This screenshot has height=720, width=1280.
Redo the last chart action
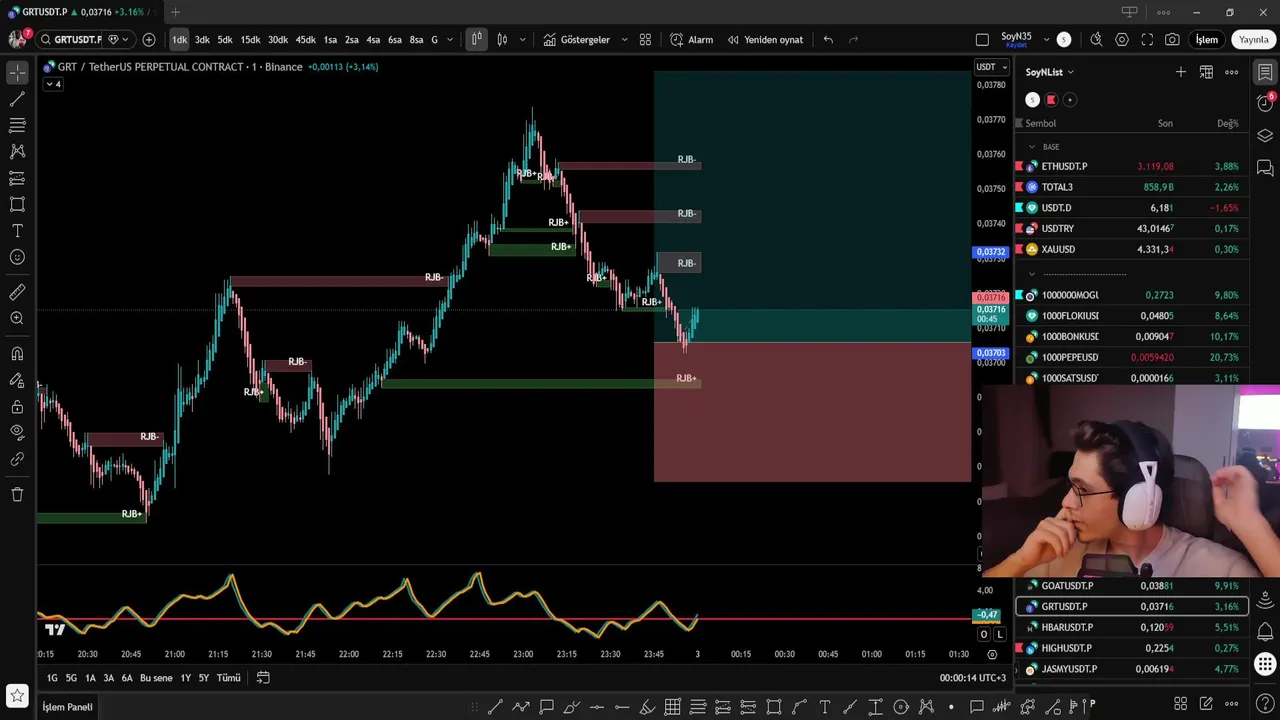pos(853,40)
